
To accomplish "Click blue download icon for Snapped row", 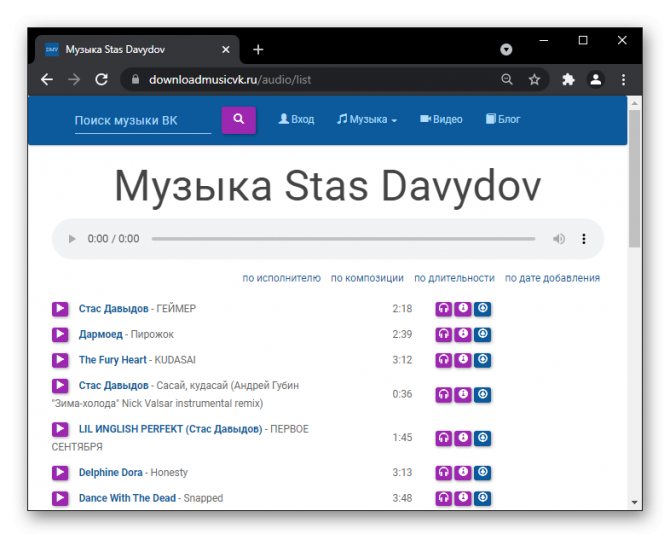I will [x=482, y=498].
